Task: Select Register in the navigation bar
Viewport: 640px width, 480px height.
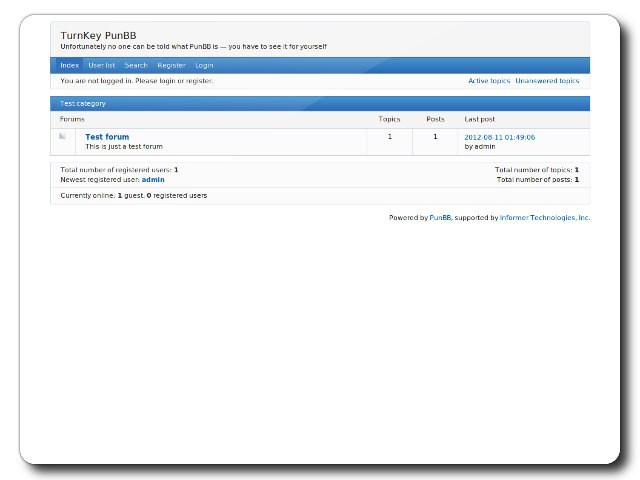Action: (171, 65)
